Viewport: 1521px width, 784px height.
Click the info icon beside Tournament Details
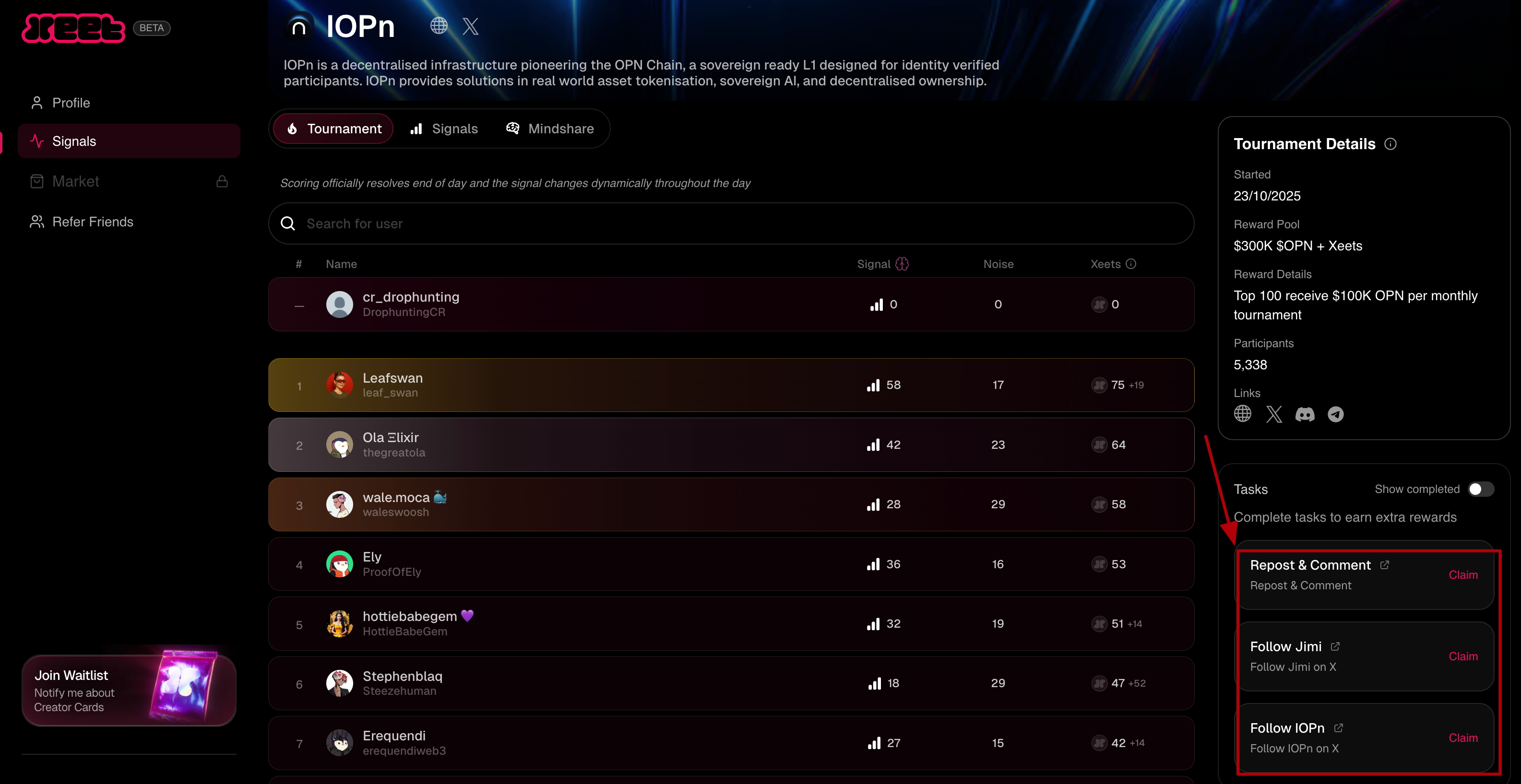1390,144
